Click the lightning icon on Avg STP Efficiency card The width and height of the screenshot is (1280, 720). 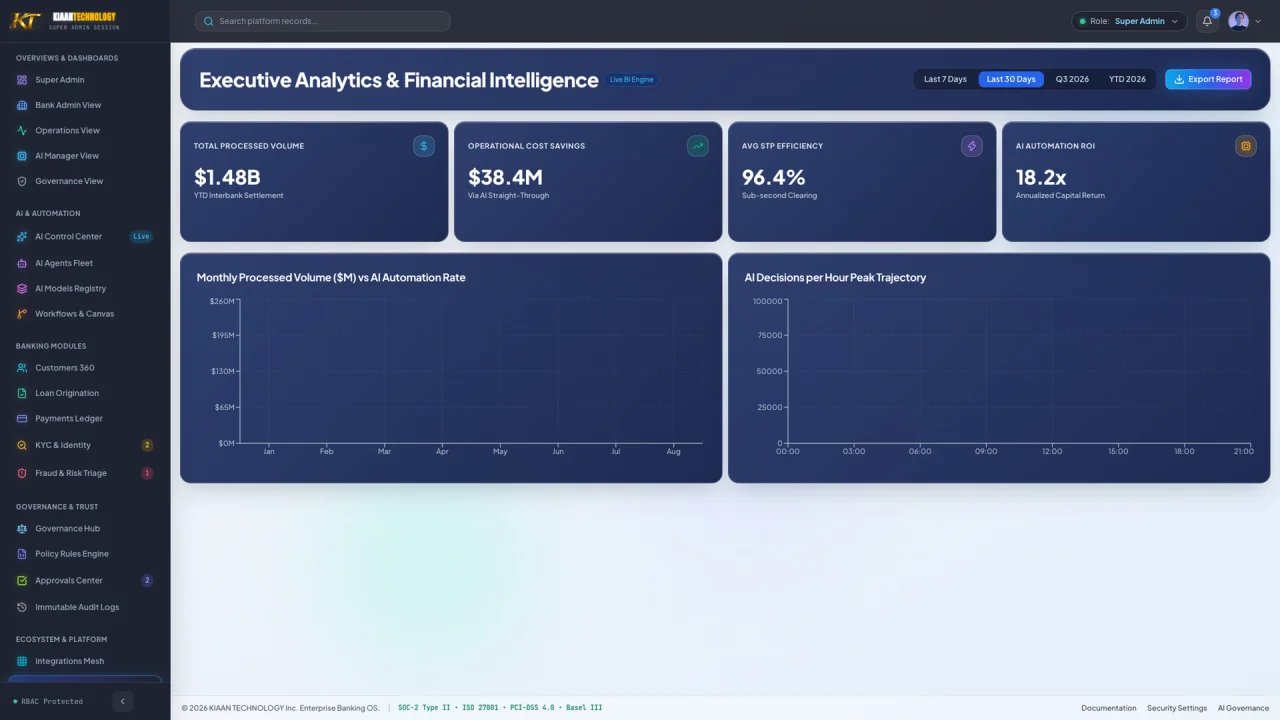(x=972, y=146)
